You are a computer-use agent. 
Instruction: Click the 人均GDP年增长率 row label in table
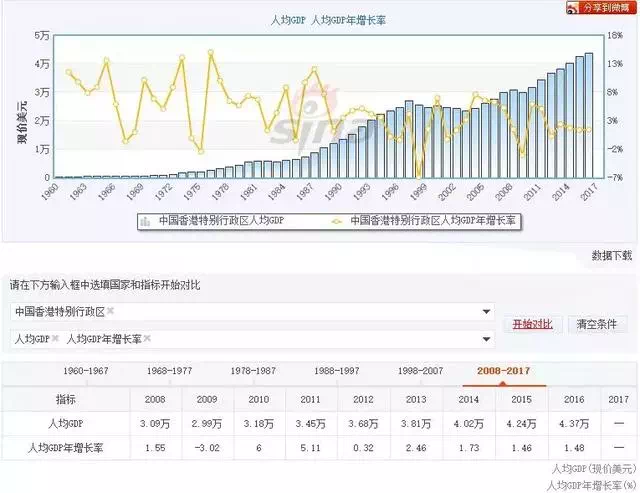[66, 448]
